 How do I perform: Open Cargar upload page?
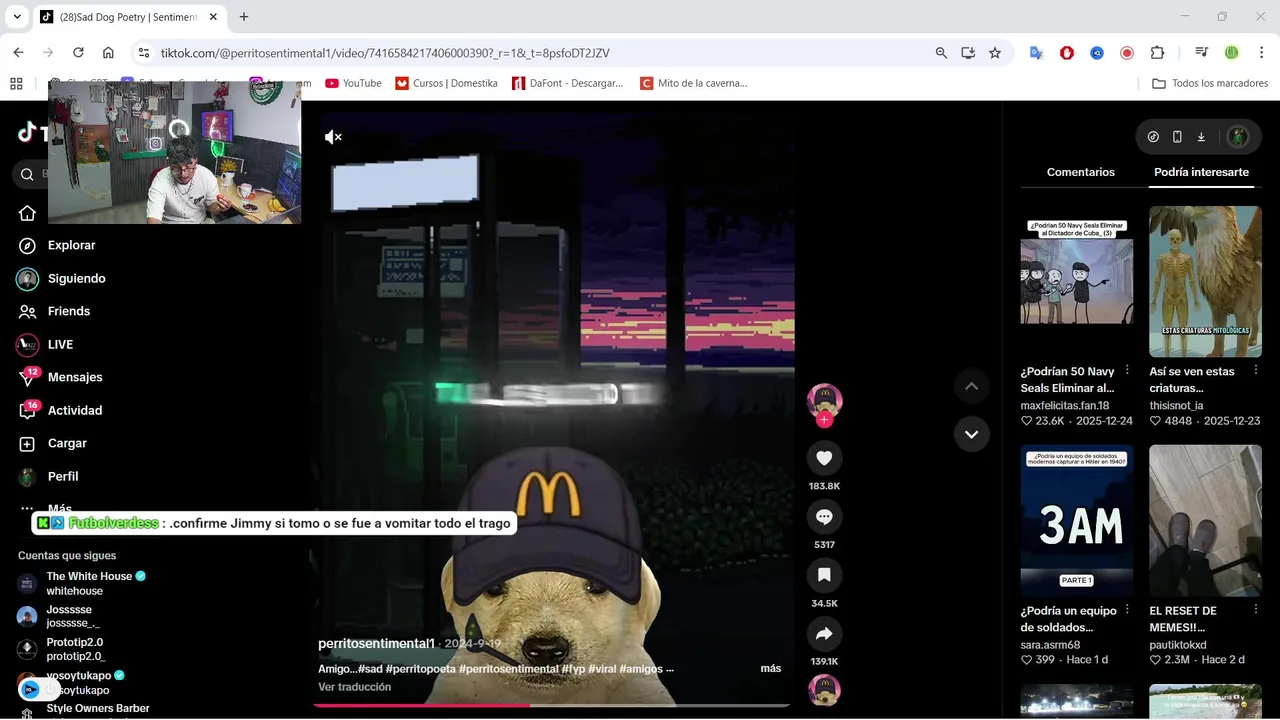tap(67, 443)
